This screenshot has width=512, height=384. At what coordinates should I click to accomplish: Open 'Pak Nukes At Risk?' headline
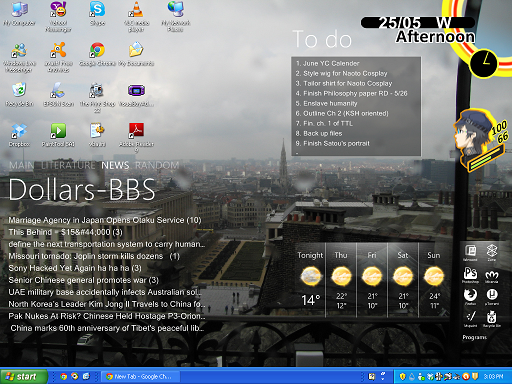coord(107,316)
